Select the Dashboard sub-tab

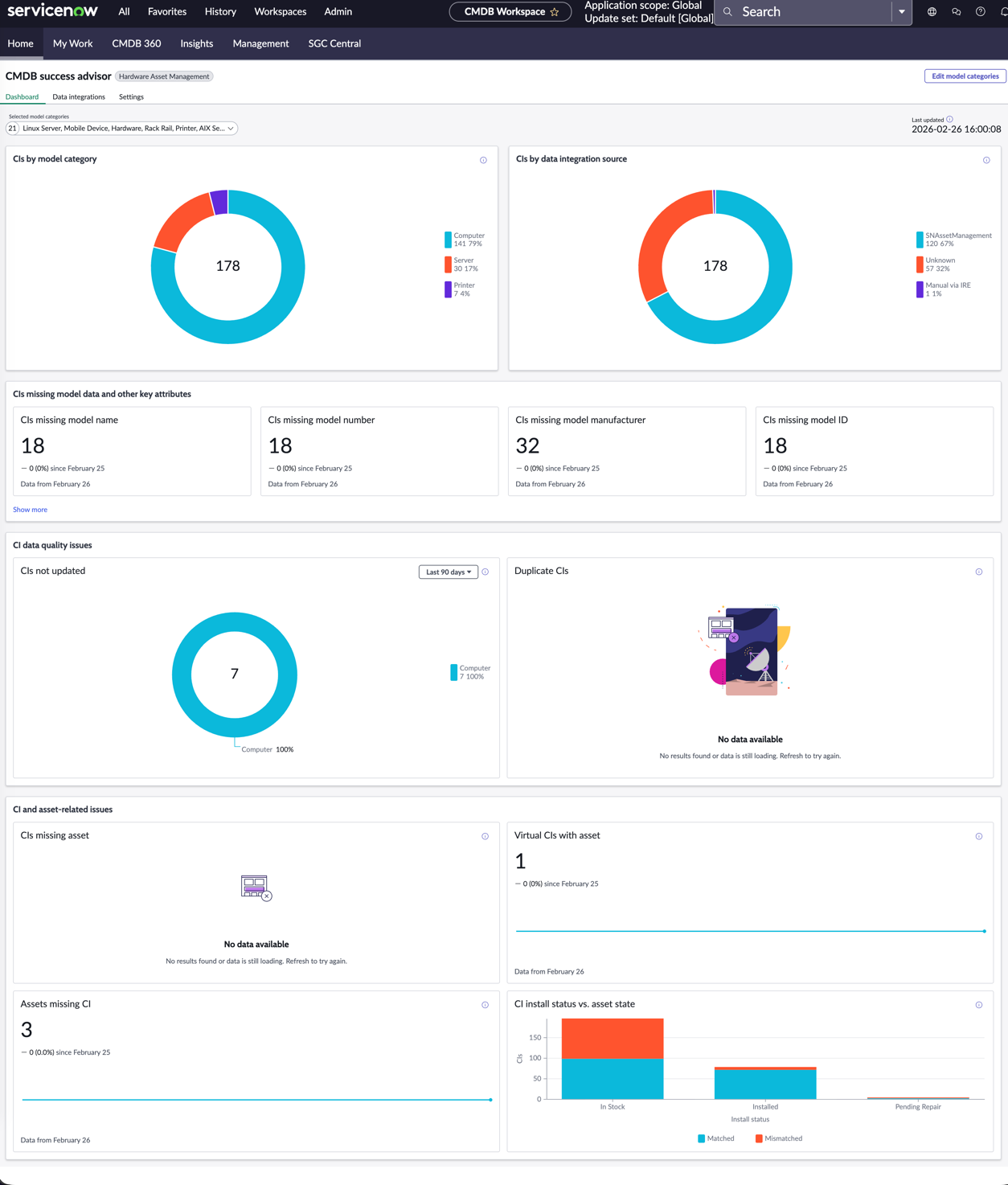click(22, 96)
